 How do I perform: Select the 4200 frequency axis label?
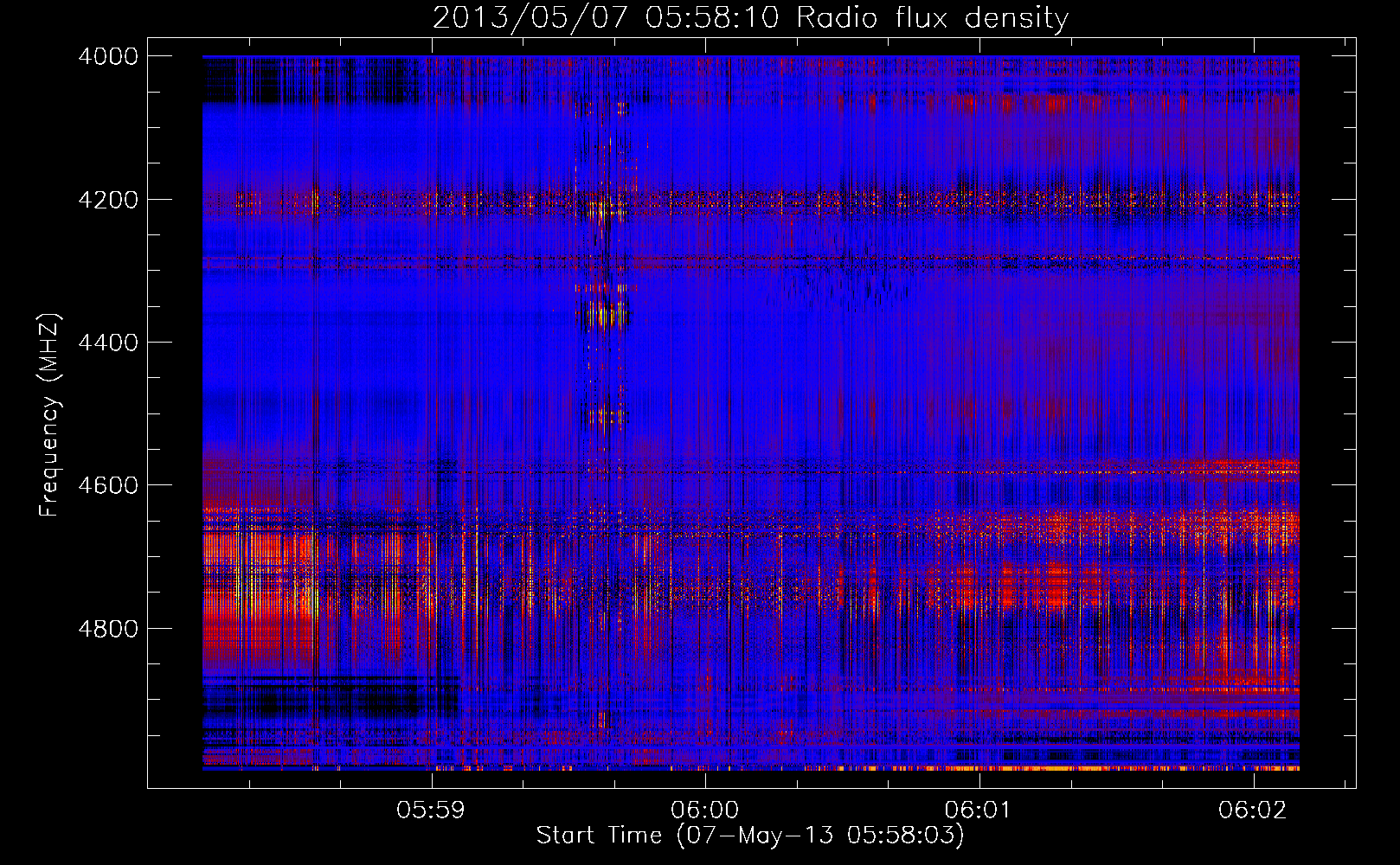(107, 199)
